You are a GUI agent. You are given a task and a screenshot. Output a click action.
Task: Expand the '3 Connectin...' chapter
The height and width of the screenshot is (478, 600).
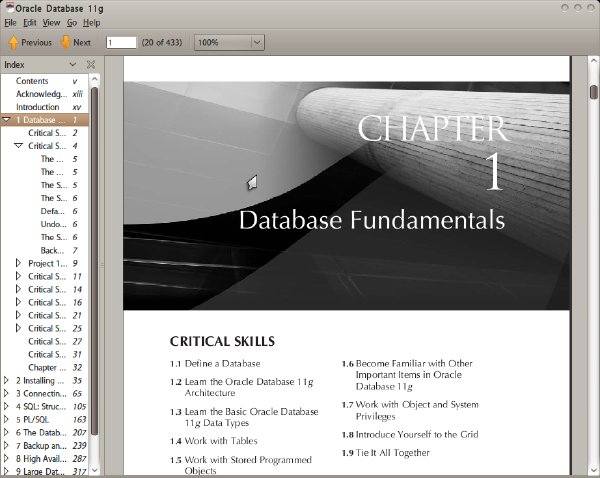click(6, 393)
